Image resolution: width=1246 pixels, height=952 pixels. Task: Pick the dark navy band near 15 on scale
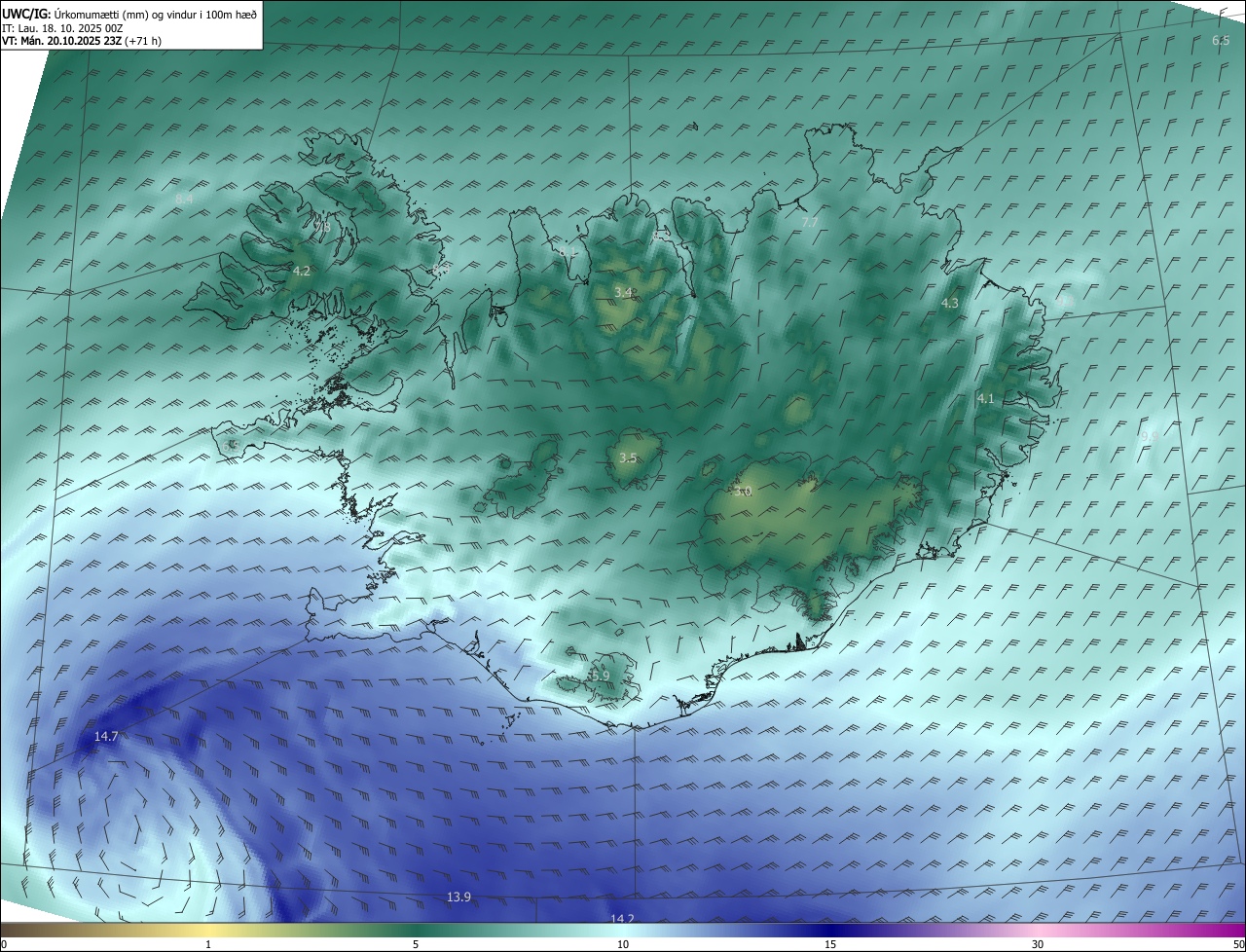(830, 930)
